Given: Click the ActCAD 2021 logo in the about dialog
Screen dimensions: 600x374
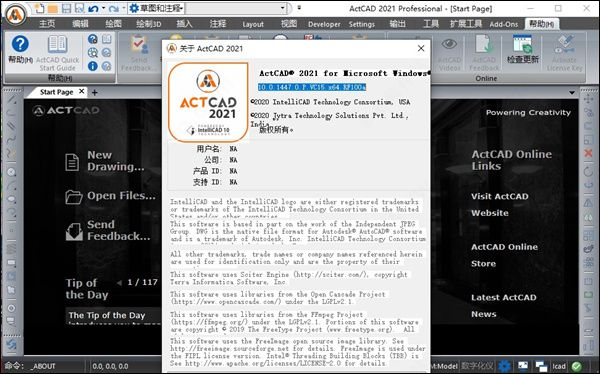Looking at the screenshot, I should (208, 102).
